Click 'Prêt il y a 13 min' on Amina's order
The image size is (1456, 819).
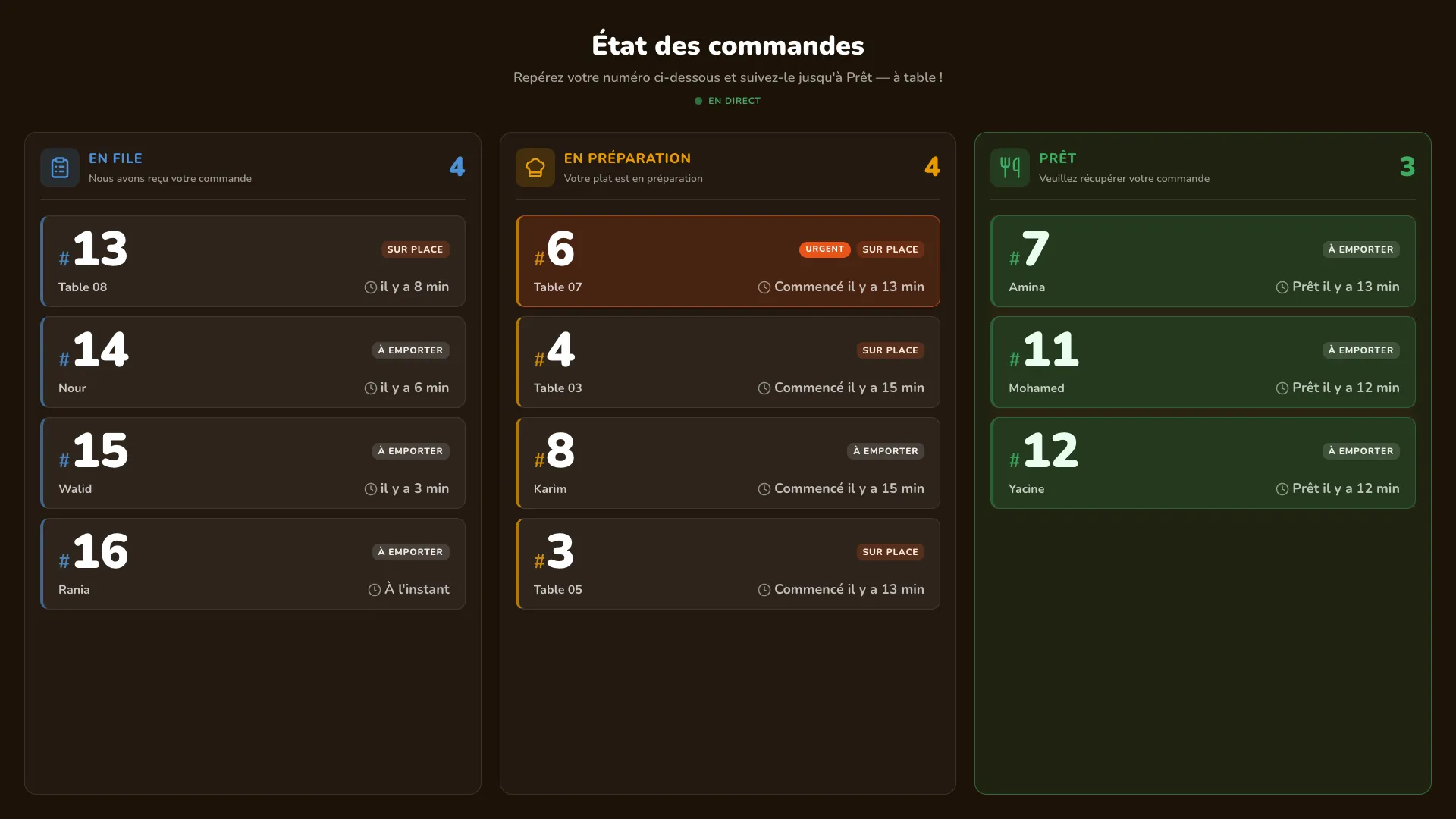pos(1346,287)
